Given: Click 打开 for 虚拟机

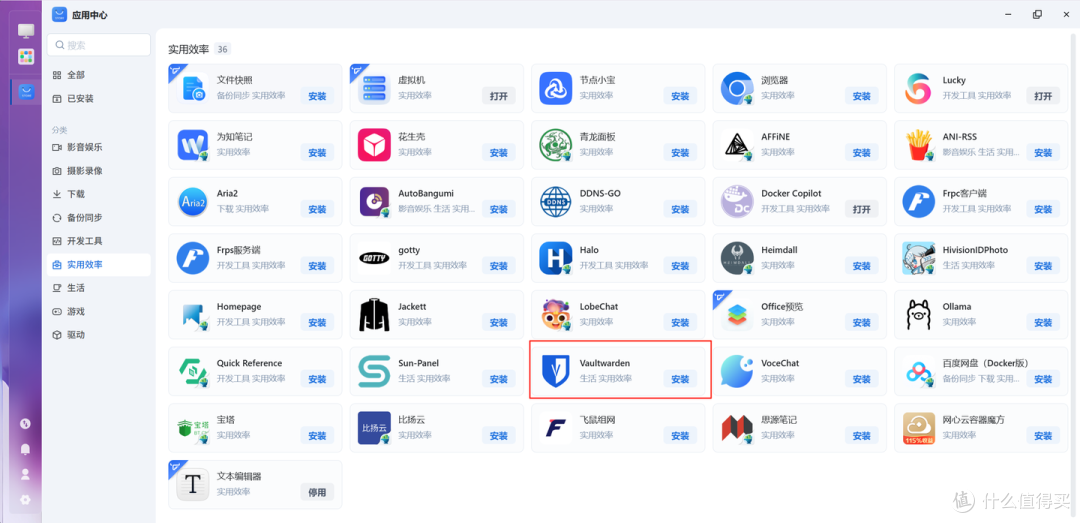Looking at the screenshot, I should click(x=499, y=96).
